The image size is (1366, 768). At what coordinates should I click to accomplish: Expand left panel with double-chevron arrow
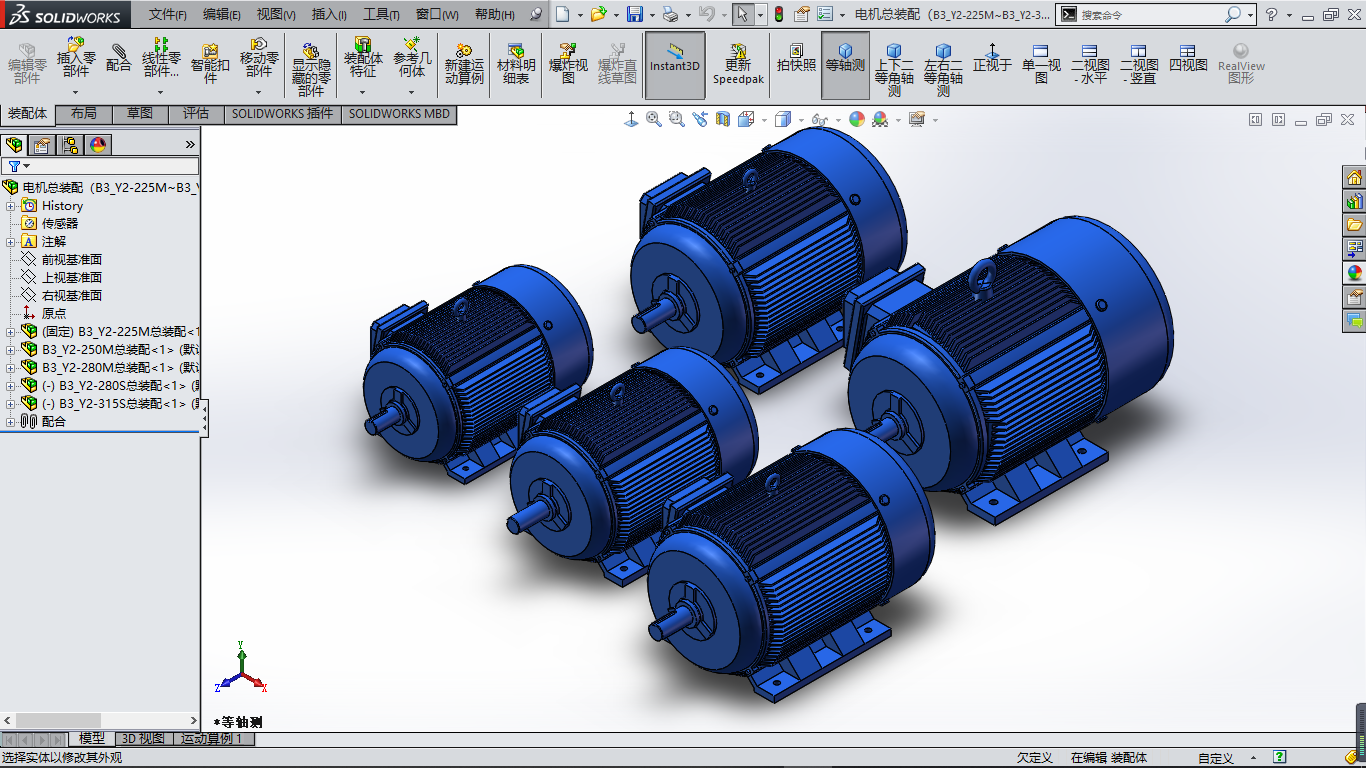(190, 145)
